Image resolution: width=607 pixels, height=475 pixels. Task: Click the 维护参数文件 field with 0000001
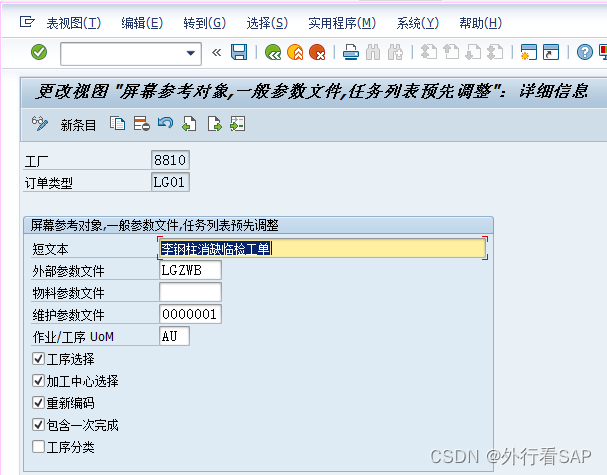[x=190, y=314]
